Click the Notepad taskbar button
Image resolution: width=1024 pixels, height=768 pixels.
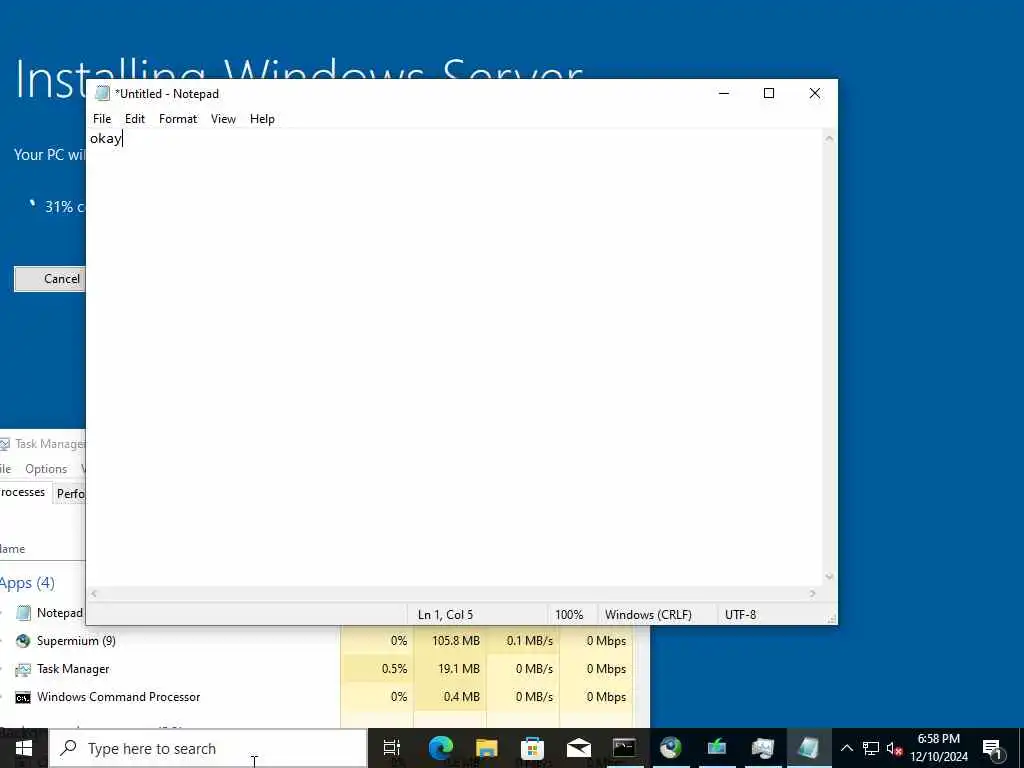pyautogui.click(x=808, y=748)
